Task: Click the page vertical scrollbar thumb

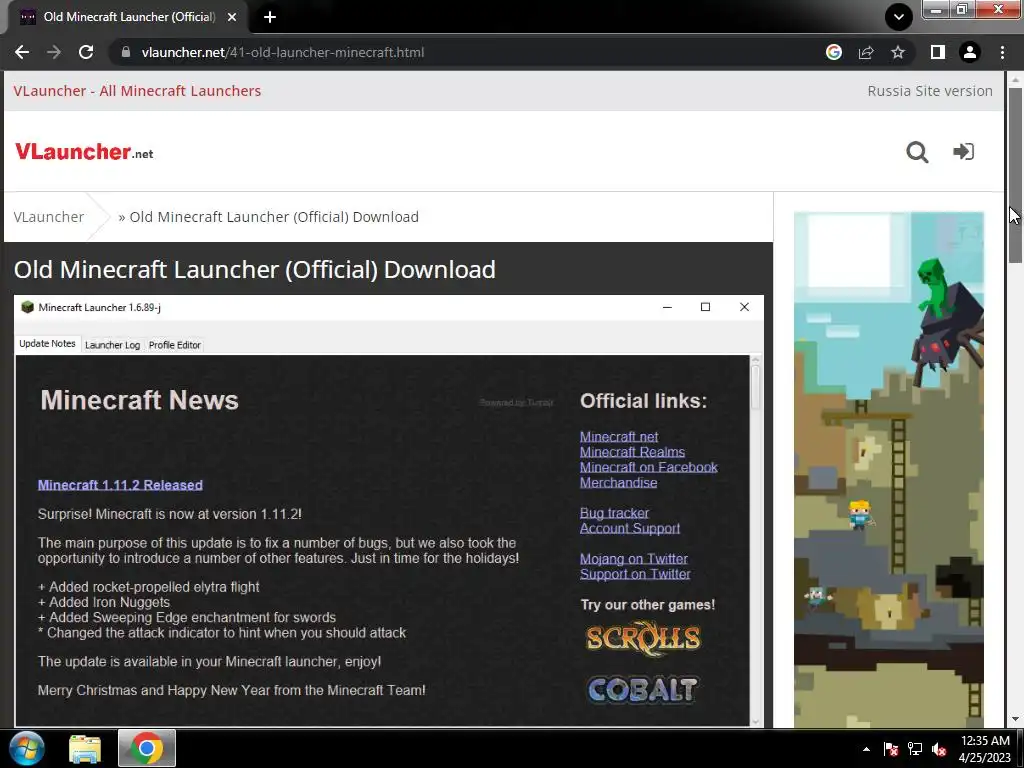Action: pos(1014,175)
